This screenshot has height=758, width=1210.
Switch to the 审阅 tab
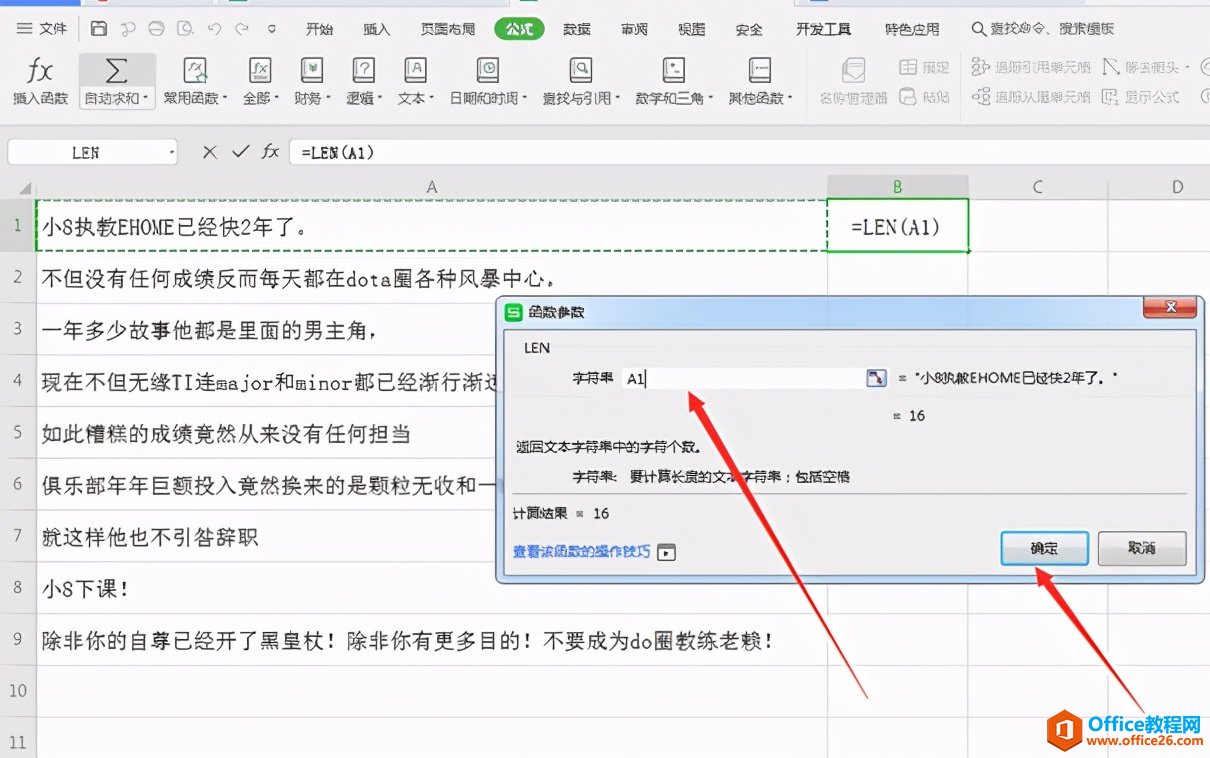pyautogui.click(x=634, y=29)
